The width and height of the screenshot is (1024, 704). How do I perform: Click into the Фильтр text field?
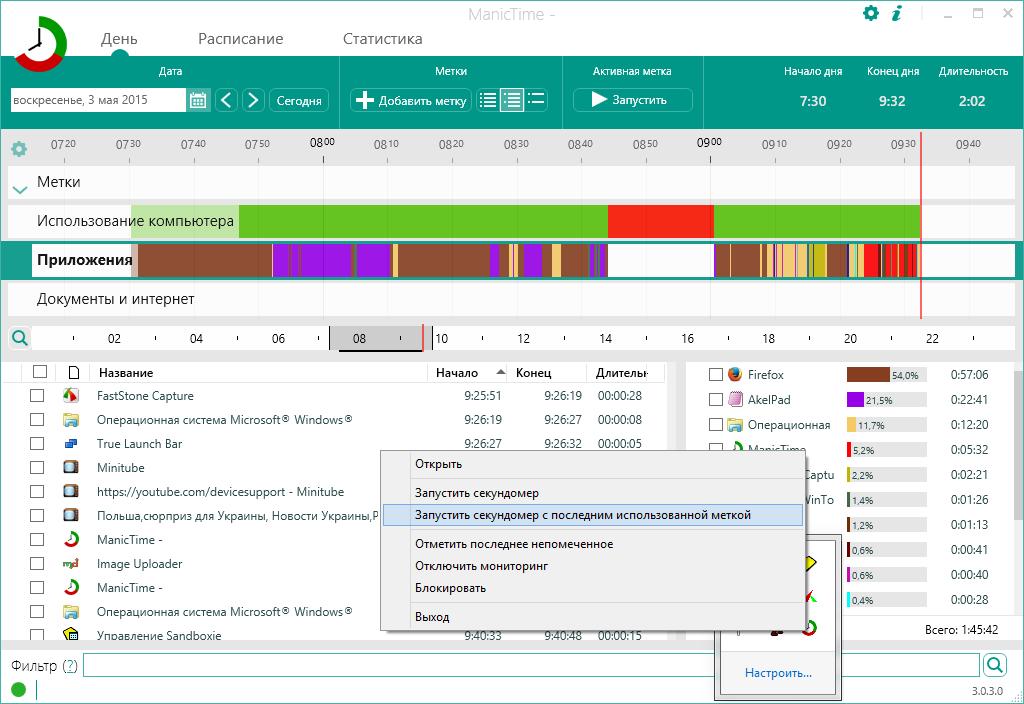click(x=530, y=665)
